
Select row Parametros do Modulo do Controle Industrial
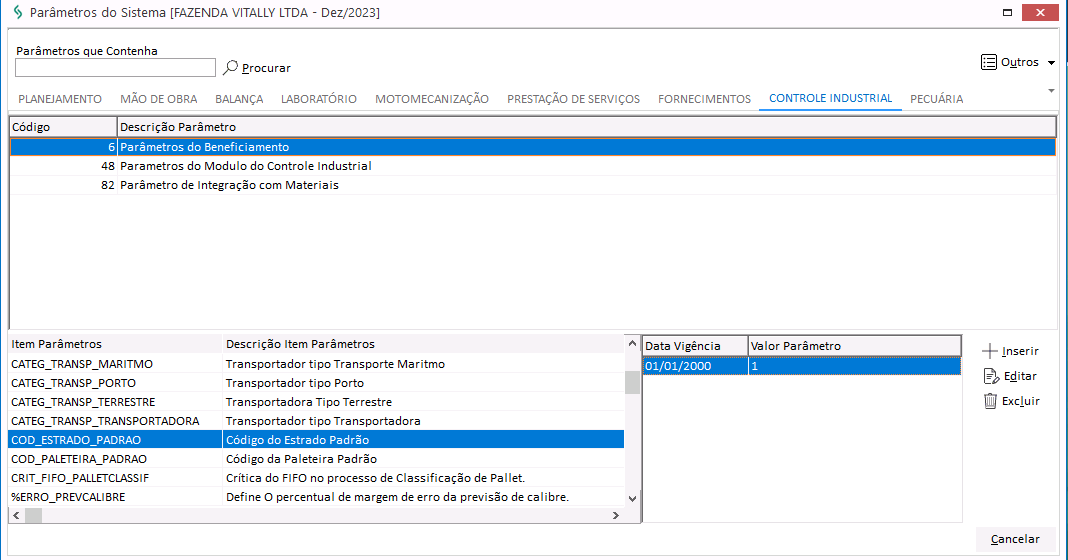coord(533,166)
